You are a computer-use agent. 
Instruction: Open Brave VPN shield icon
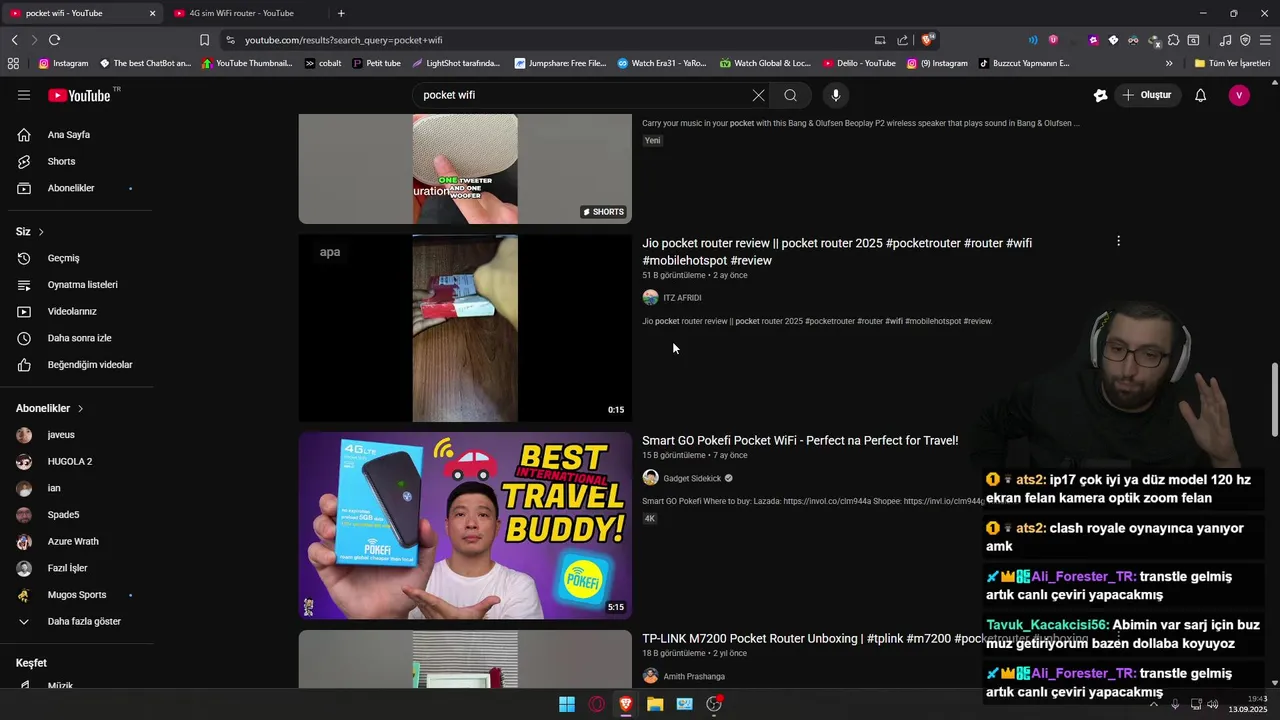point(1245,40)
